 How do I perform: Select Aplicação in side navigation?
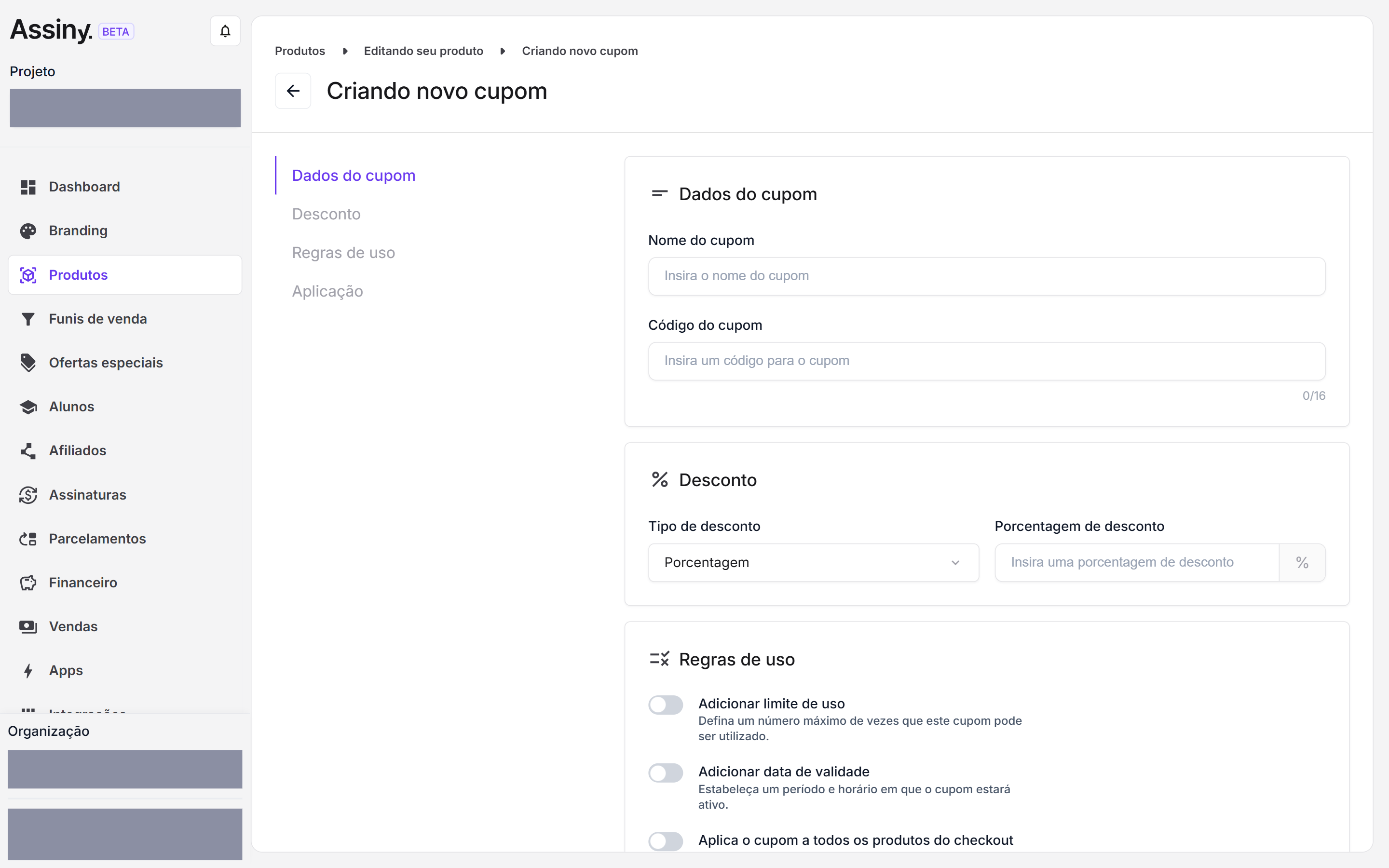tap(327, 291)
